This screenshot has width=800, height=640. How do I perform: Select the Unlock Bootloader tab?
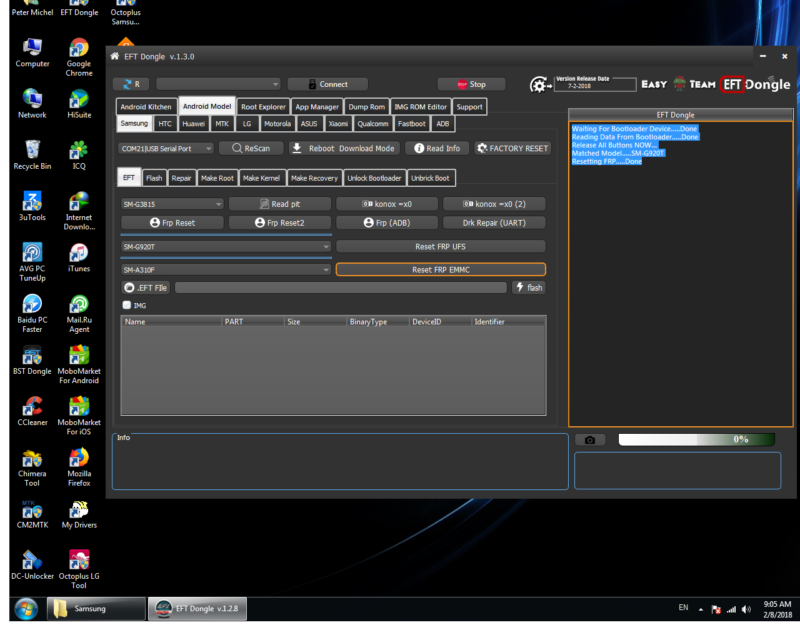[374, 178]
